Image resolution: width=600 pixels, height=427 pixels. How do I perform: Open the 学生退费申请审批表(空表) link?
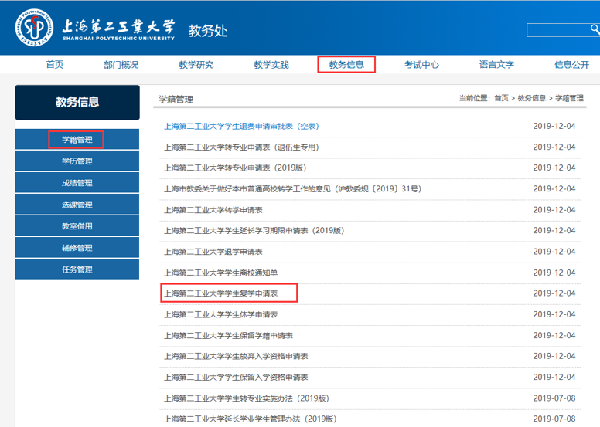[241, 126]
